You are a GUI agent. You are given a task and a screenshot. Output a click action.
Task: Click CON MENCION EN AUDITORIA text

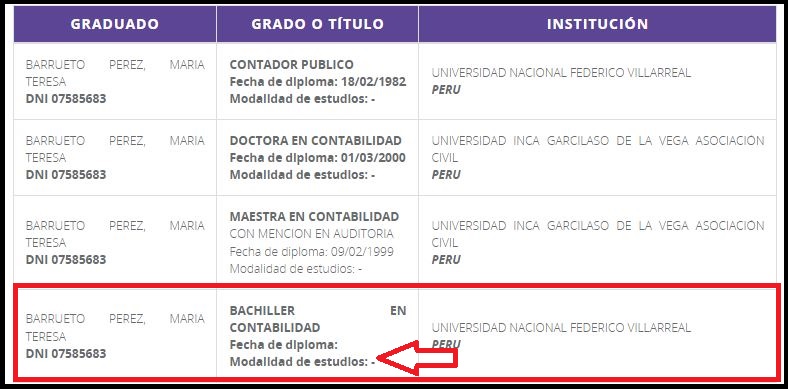tap(312, 234)
